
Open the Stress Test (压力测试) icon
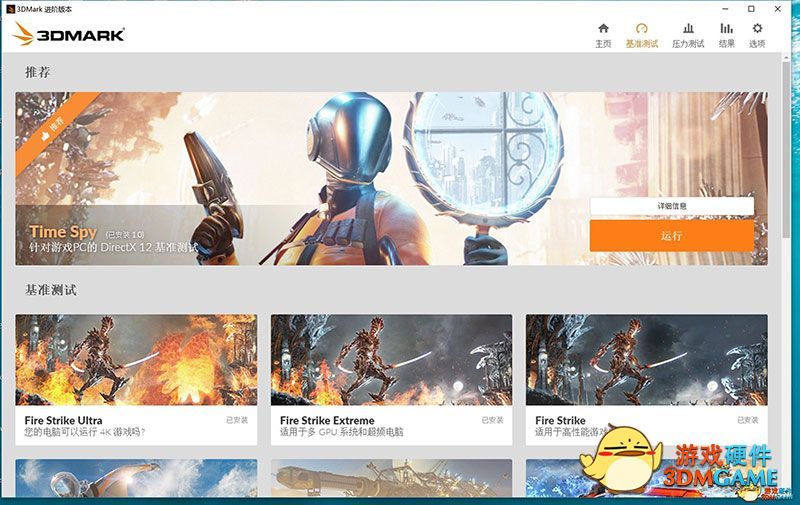pyautogui.click(x=688, y=28)
